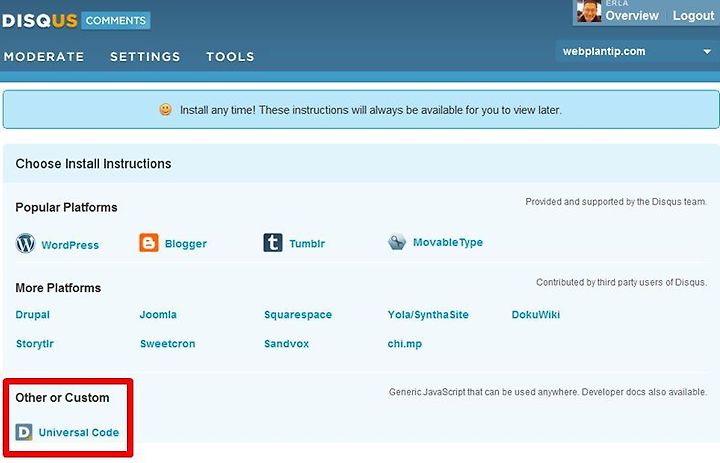This screenshot has height=463, width=720.
Task: Click the COMMENTS badge beside the logo
Action: [116, 21]
